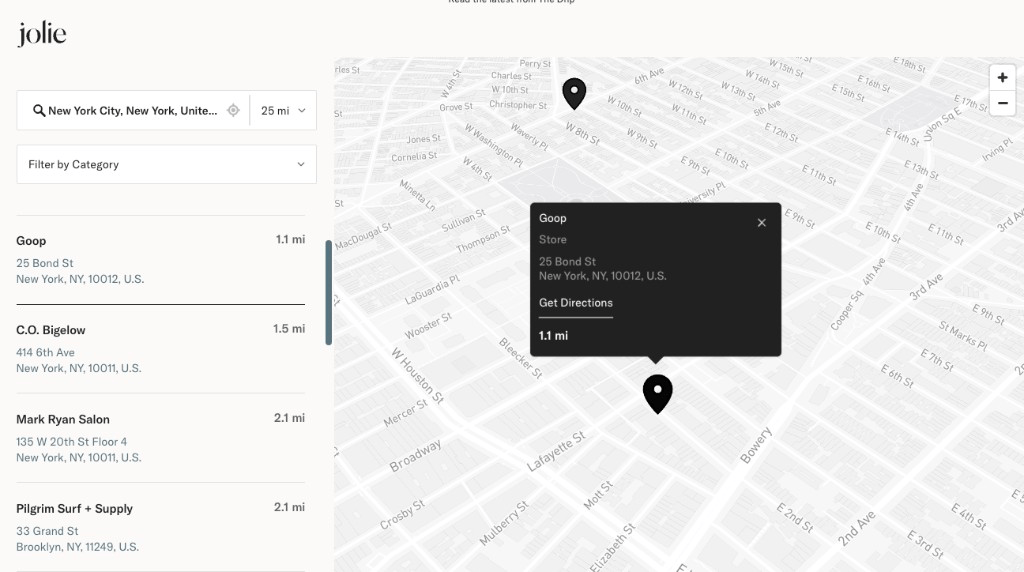This screenshot has height=572, width=1024.
Task: Click the 135 W 20th St Floor 4 address
Action: [72, 442]
